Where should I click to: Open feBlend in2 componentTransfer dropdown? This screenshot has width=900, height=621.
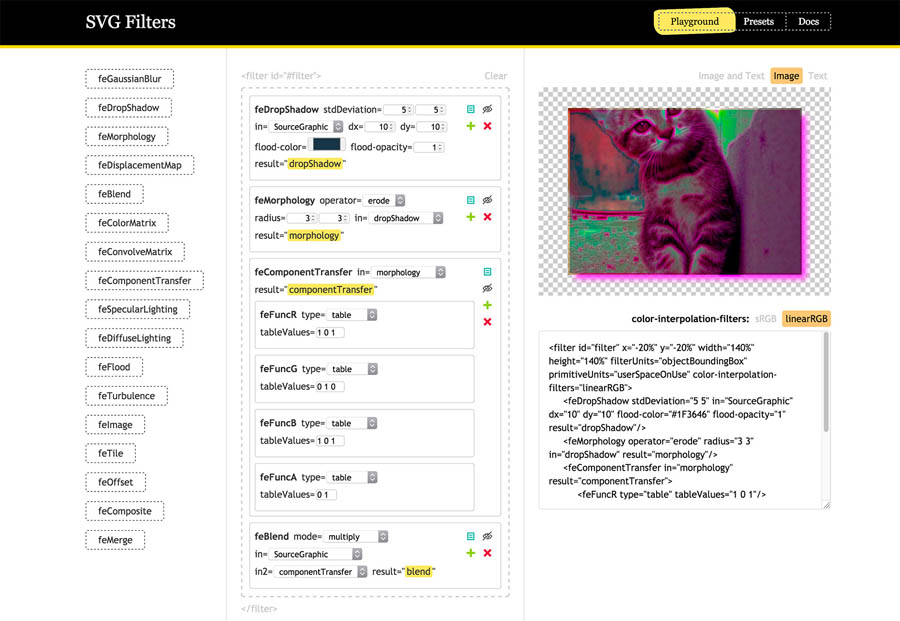pos(321,572)
